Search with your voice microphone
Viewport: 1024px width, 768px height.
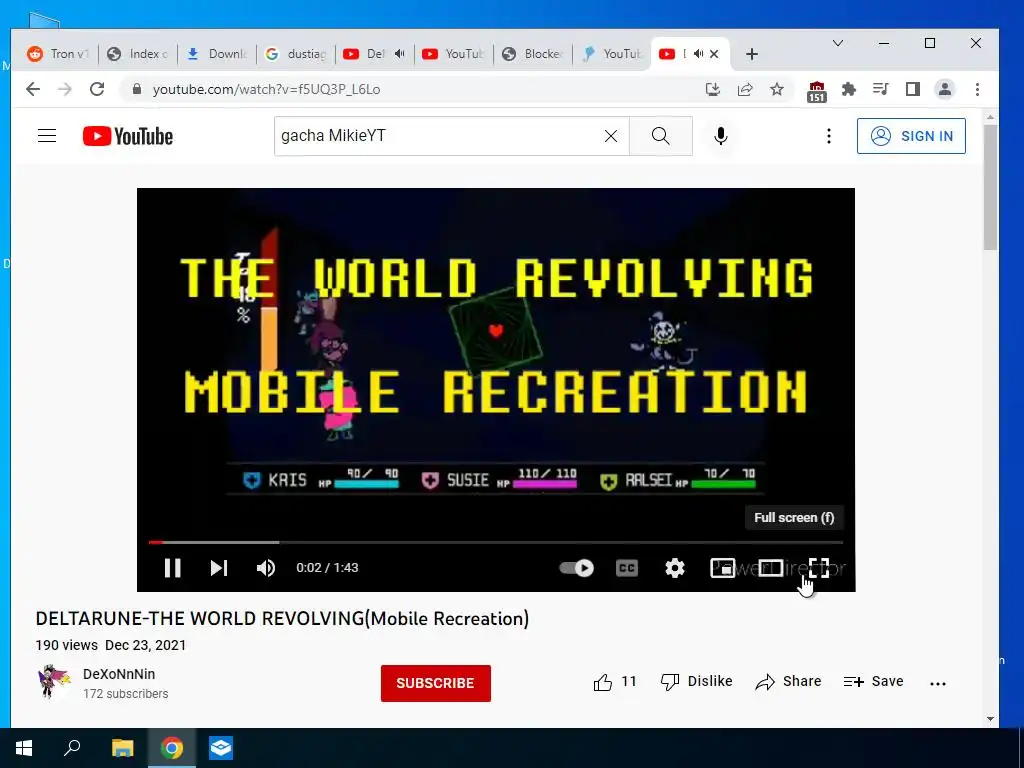click(720, 136)
